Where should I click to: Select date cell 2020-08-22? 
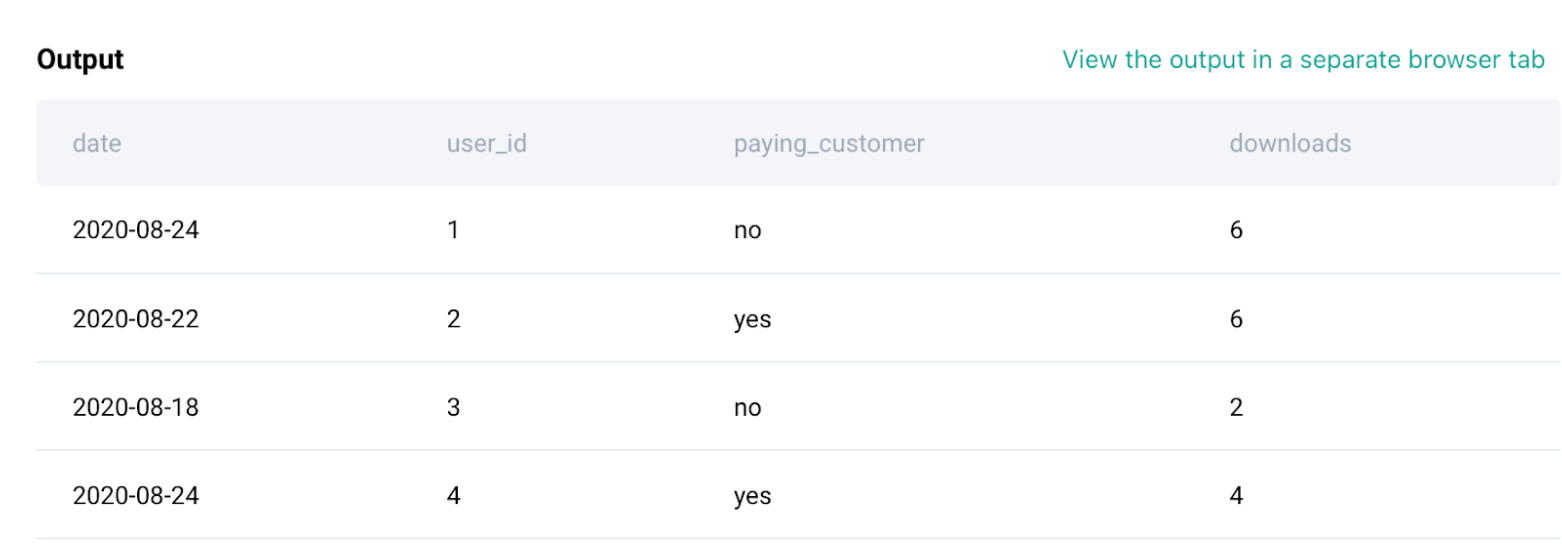tap(136, 320)
